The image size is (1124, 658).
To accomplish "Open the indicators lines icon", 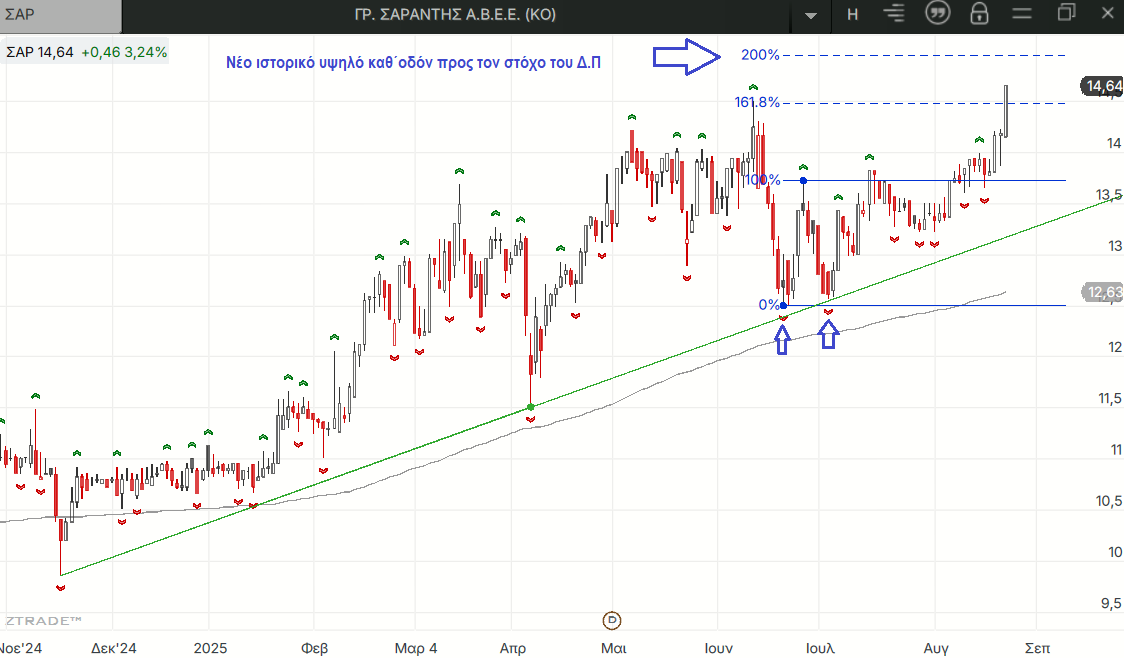I will point(894,13).
